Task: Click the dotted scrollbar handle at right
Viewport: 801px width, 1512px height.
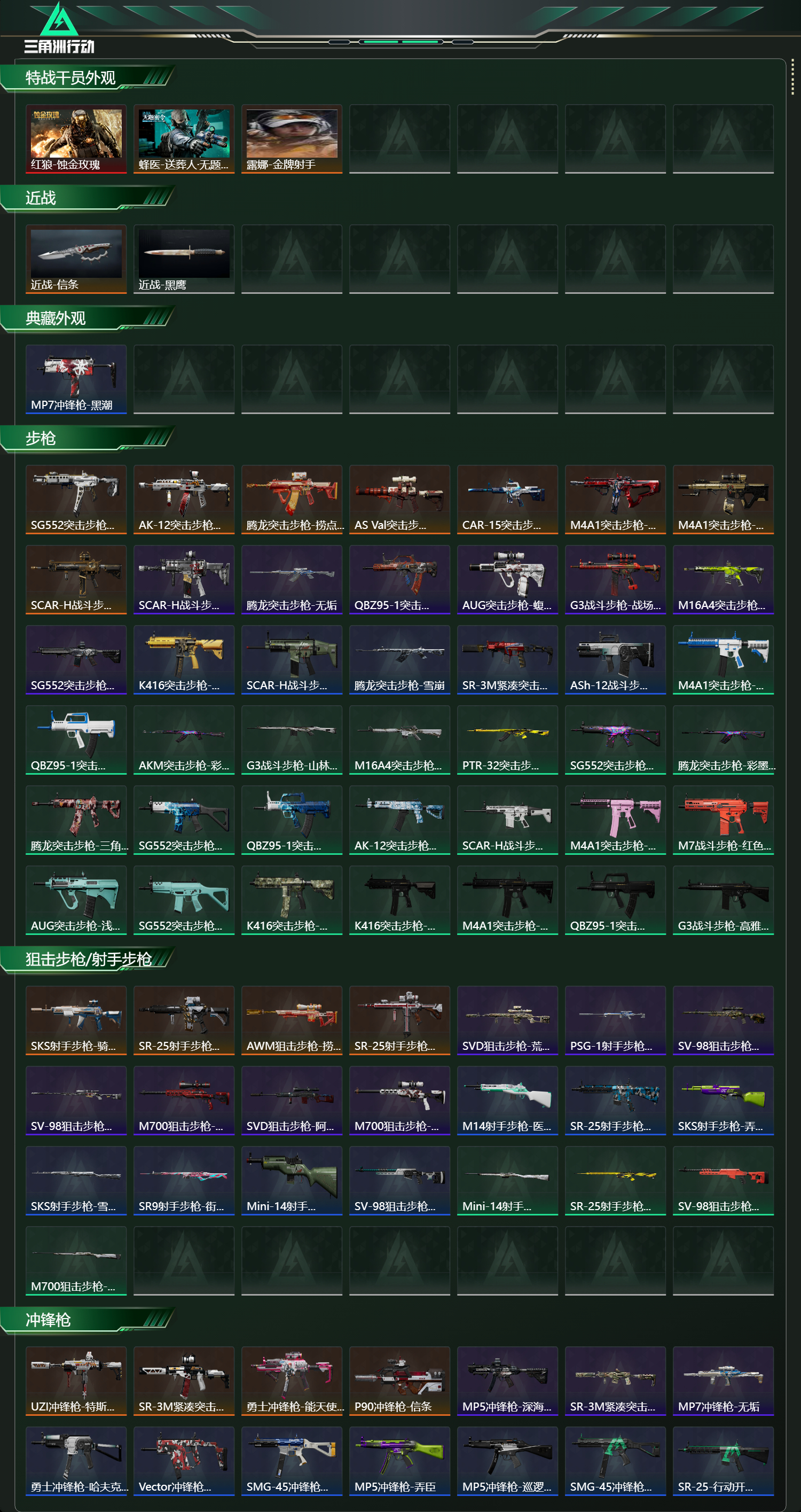Action: pos(793,76)
